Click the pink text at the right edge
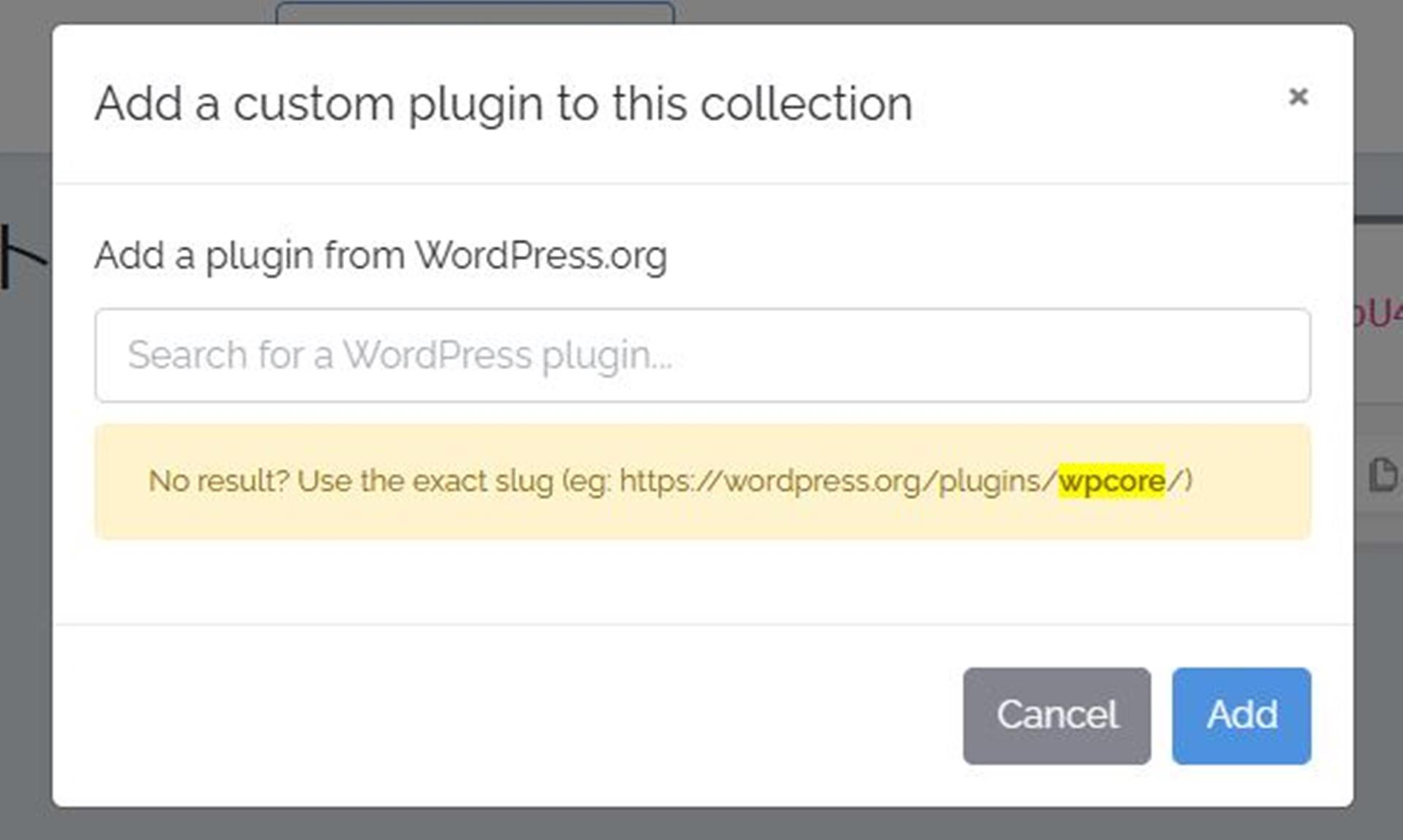Screen dimensions: 1403x840 click(1378, 314)
